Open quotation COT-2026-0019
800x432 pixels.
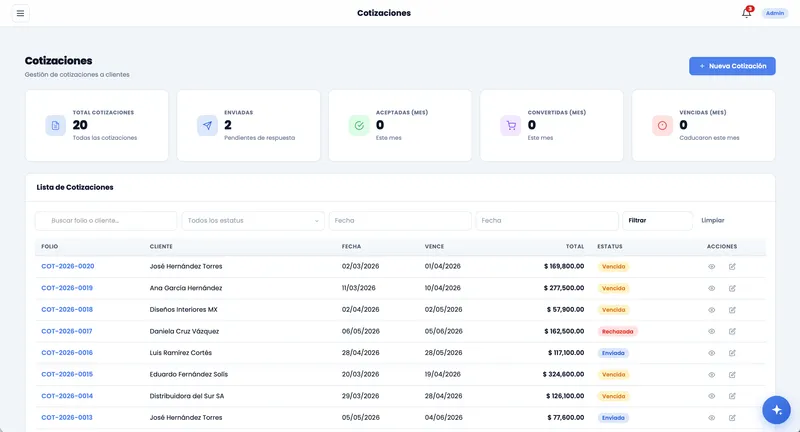67,288
